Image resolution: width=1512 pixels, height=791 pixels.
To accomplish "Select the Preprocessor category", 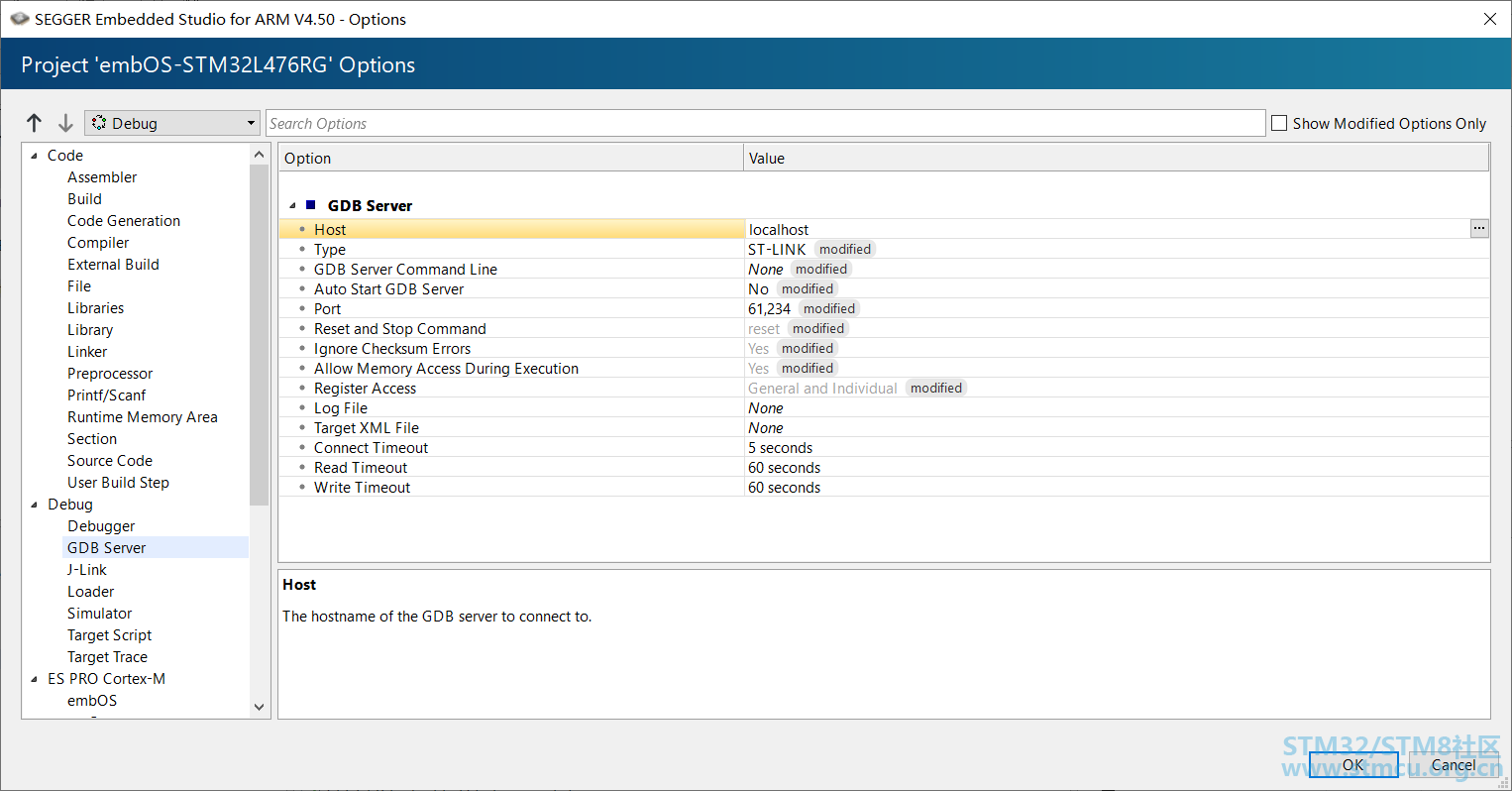I will click(x=110, y=374).
